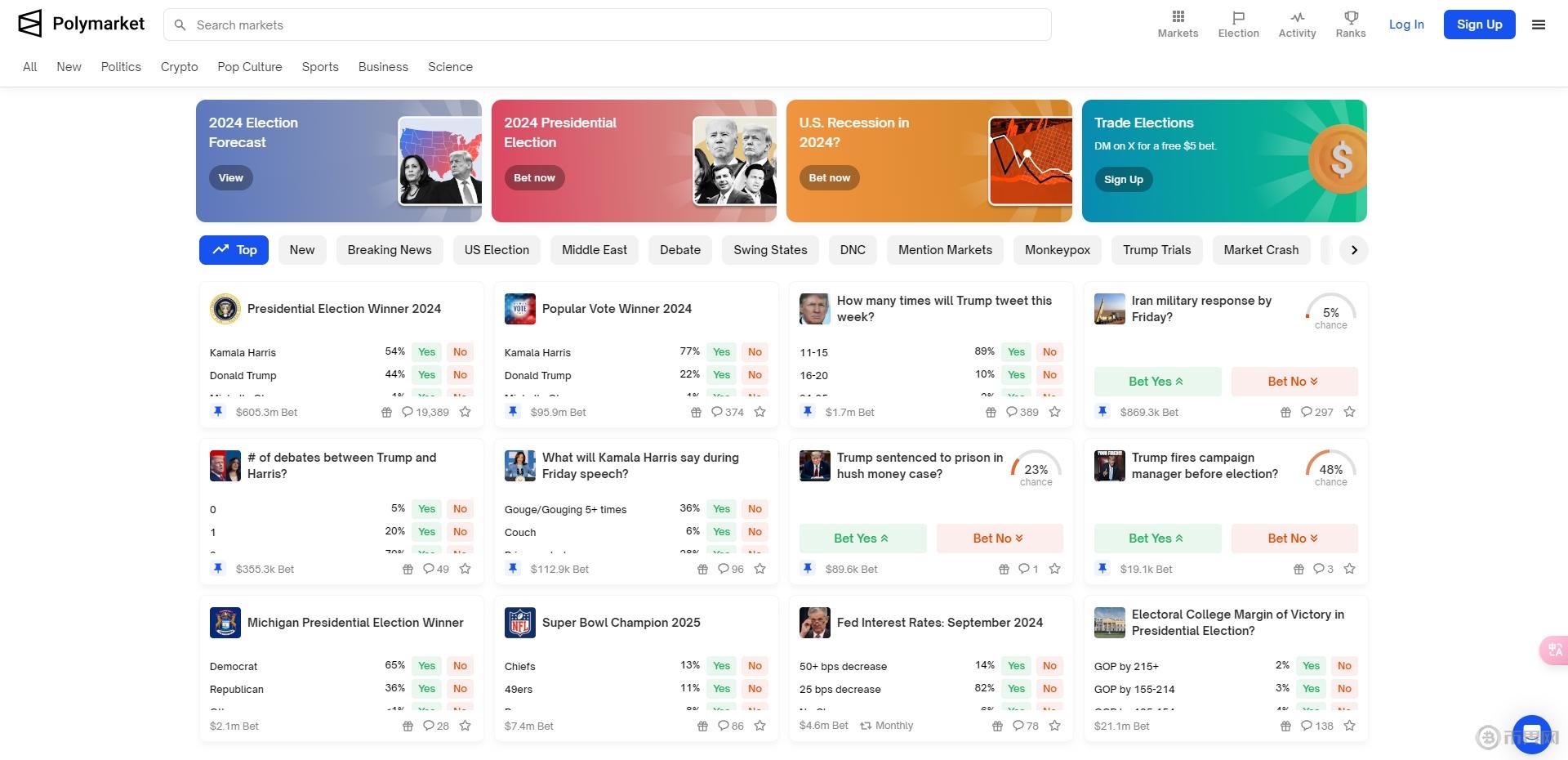Open the Activity pulse icon
Image resolution: width=1568 pixels, height=760 pixels.
tap(1297, 17)
